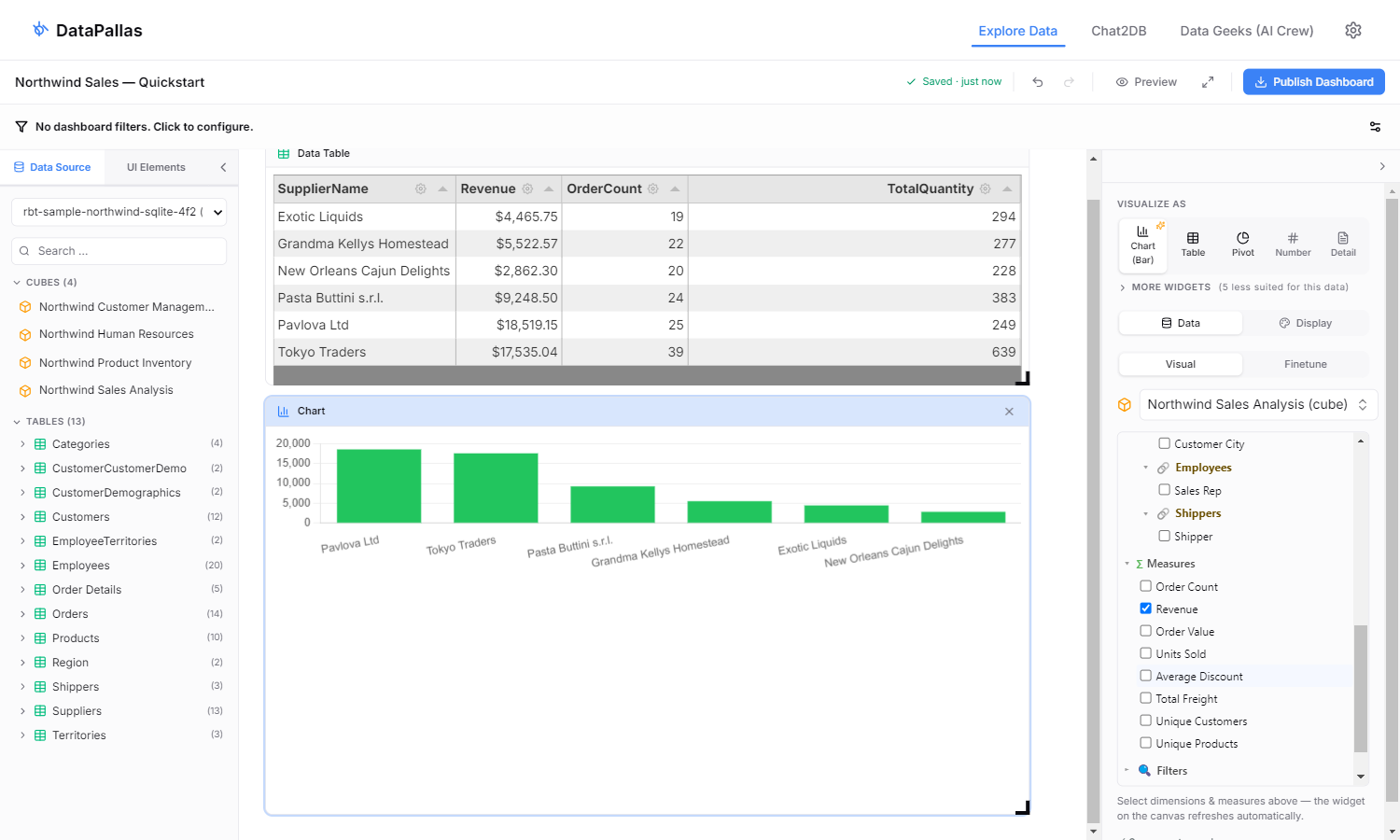Image resolution: width=1400 pixels, height=840 pixels.
Task: Enable the Total Freight measure
Action: 1145,698
